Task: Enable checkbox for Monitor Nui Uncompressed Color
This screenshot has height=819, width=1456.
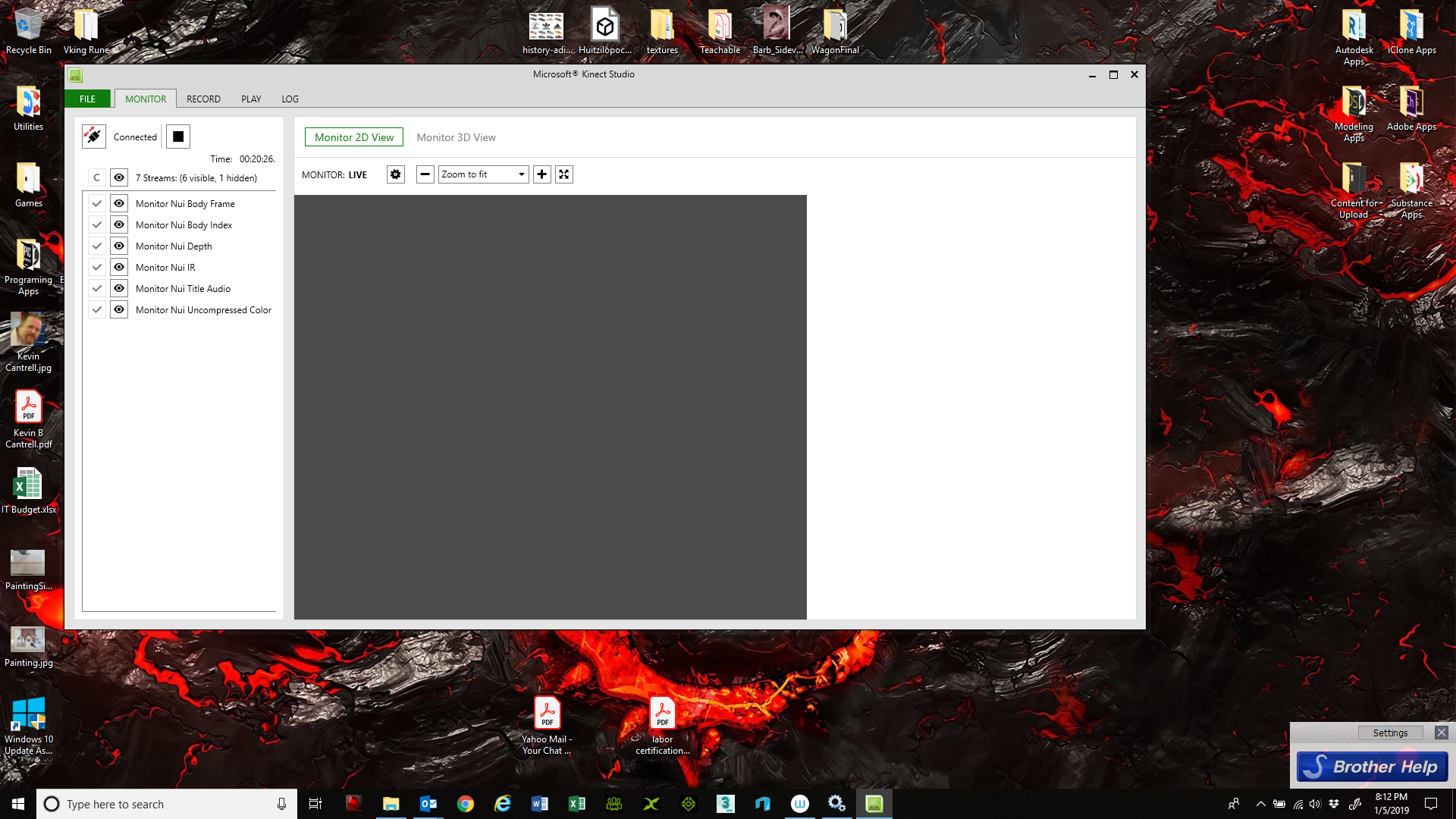Action: [97, 310]
